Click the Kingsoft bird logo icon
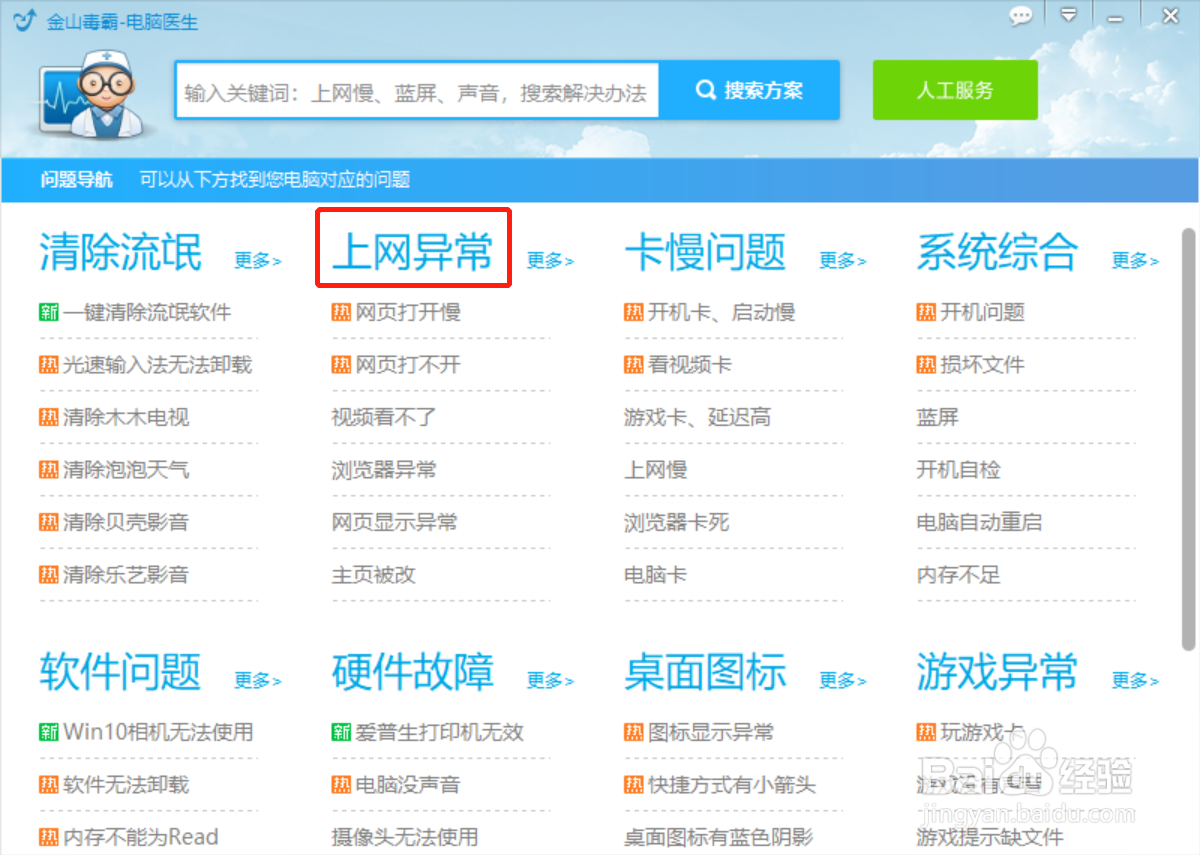 point(24,20)
